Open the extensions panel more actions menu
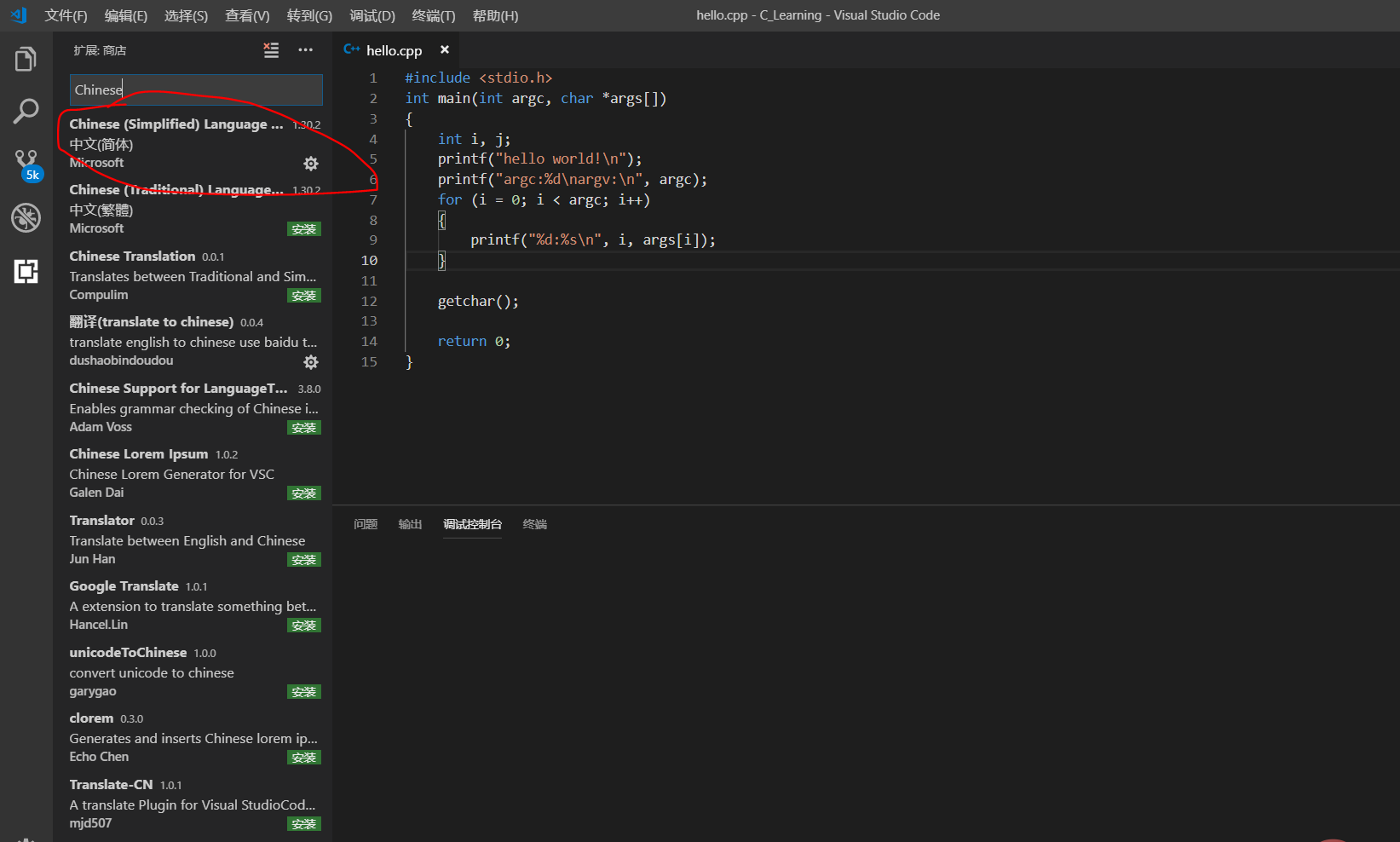1400x842 pixels. click(x=305, y=50)
